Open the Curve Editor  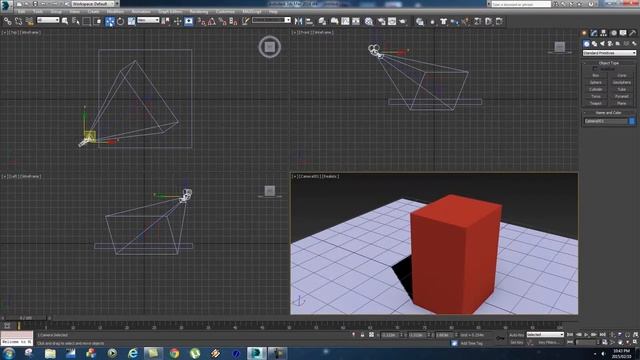click(x=345, y=21)
